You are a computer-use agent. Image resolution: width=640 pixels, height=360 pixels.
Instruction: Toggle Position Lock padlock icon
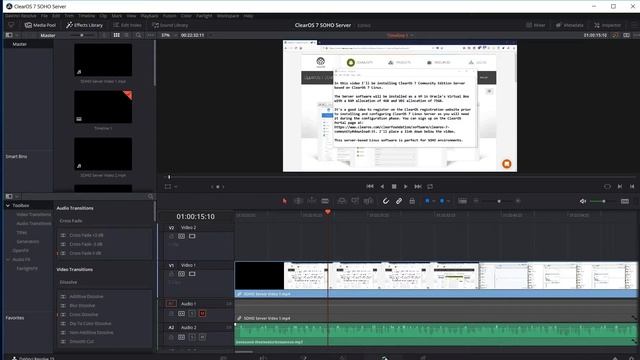click(x=412, y=201)
